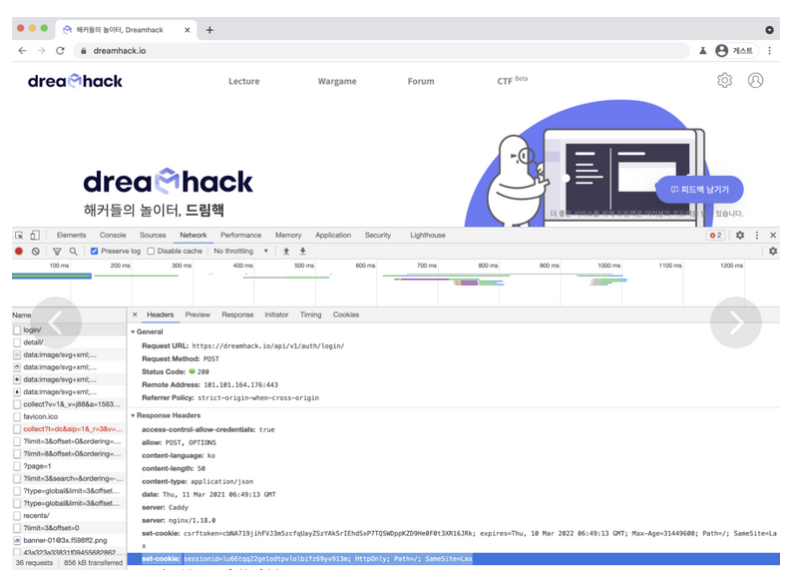The width and height of the screenshot is (792, 582).
Task: Select the detail/ request row
Action: coord(69,343)
